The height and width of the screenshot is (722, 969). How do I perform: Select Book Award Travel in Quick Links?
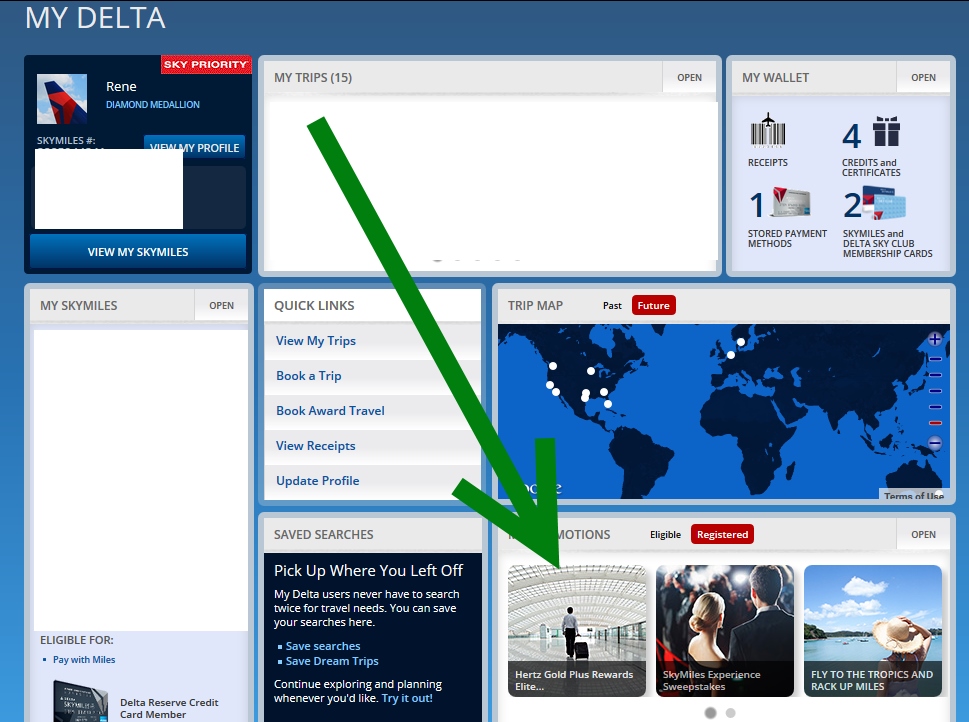(330, 411)
